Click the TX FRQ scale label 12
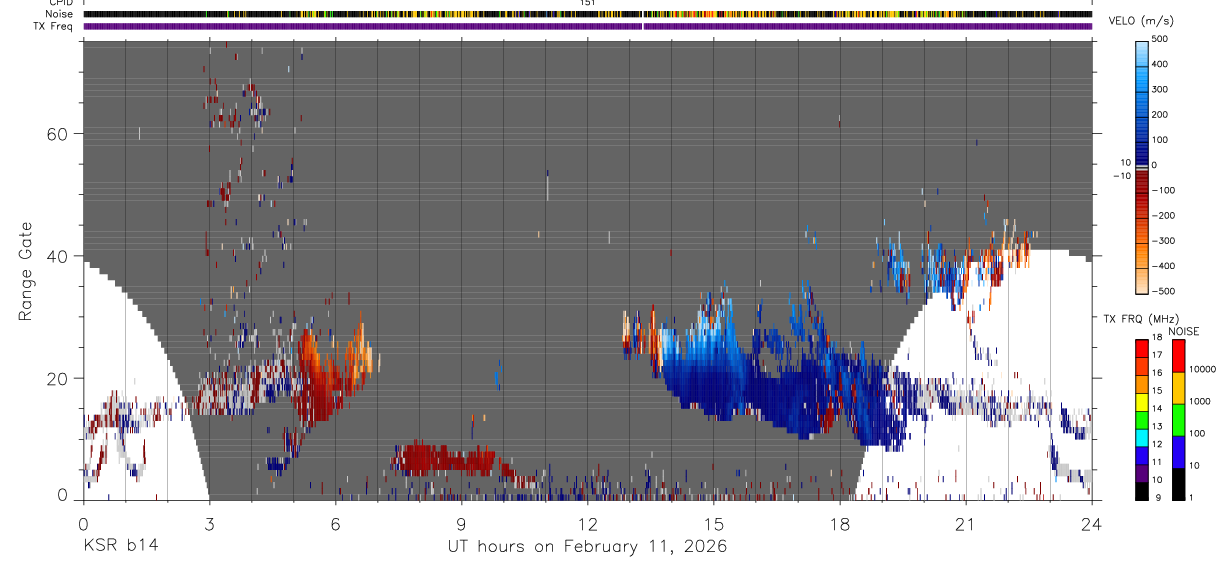Screen dimensions: 1228x567 pos(1158,445)
